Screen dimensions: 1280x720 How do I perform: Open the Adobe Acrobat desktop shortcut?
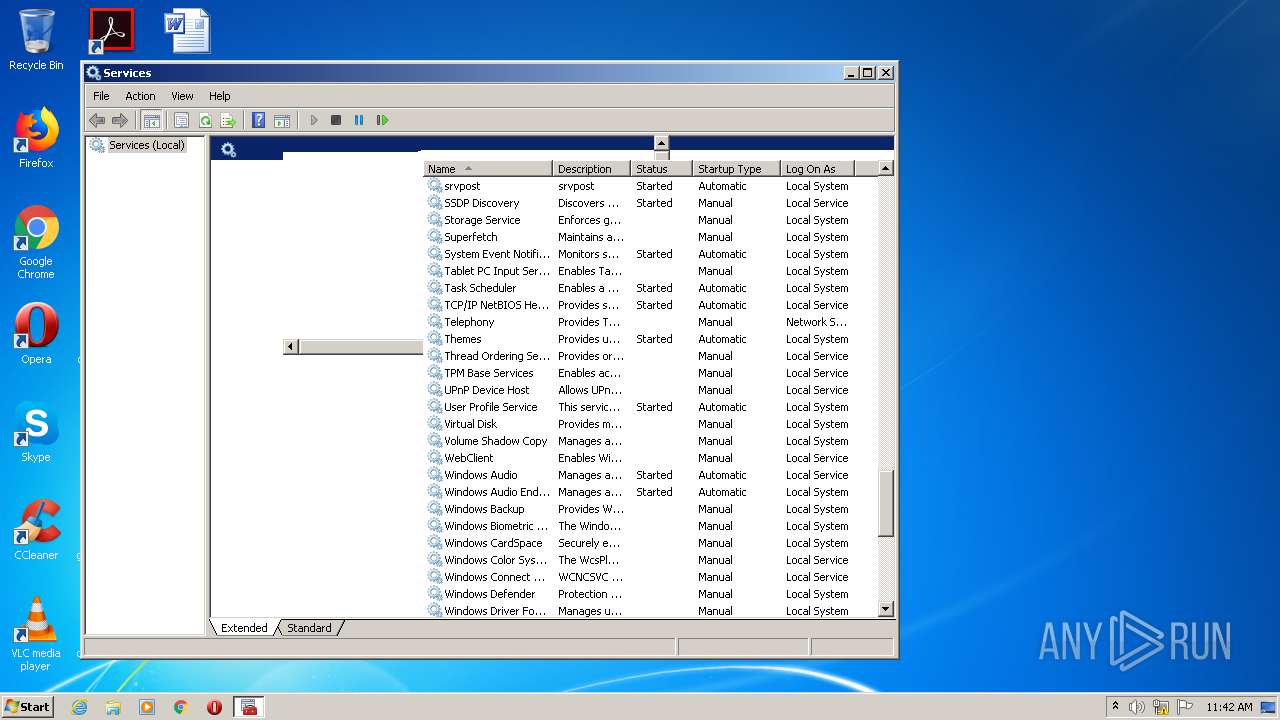pos(111,31)
